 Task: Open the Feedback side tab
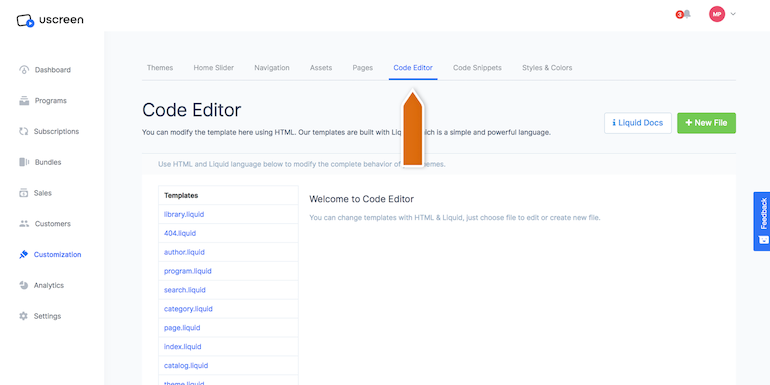tap(762, 221)
